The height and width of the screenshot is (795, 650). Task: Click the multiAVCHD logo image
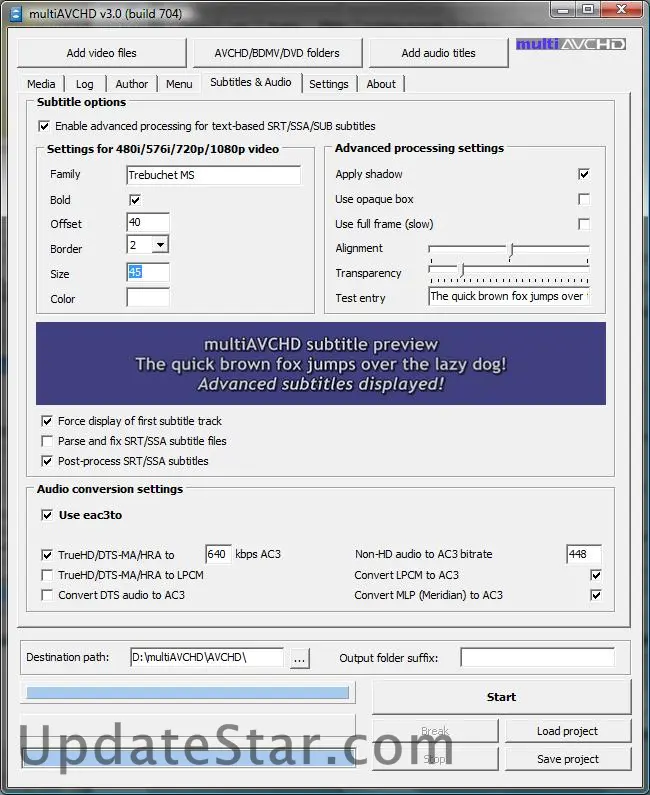coord(570,44)
